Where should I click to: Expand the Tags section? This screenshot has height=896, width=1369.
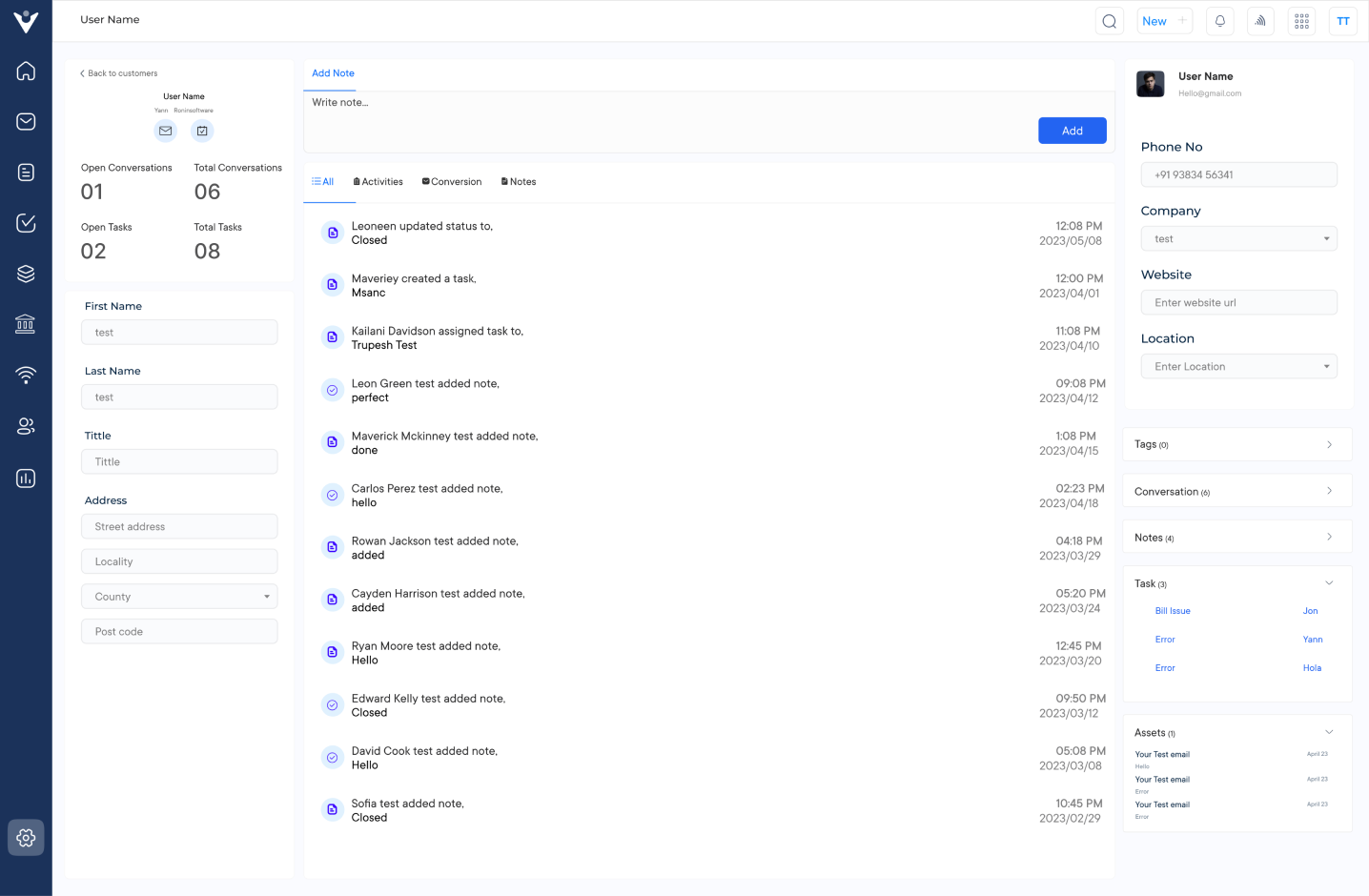click(1329, 443)
